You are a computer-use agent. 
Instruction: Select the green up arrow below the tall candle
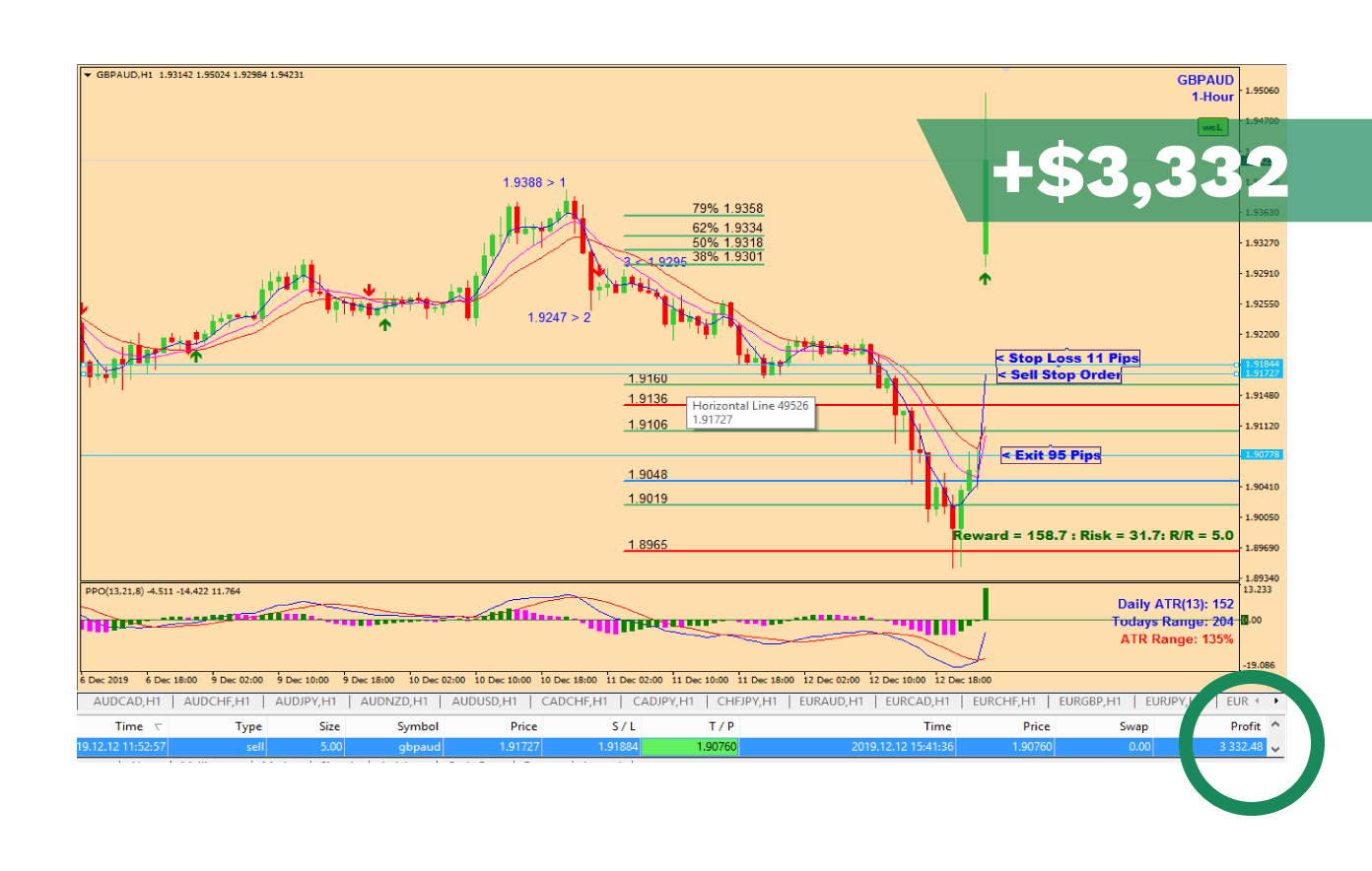coord(985,279)
